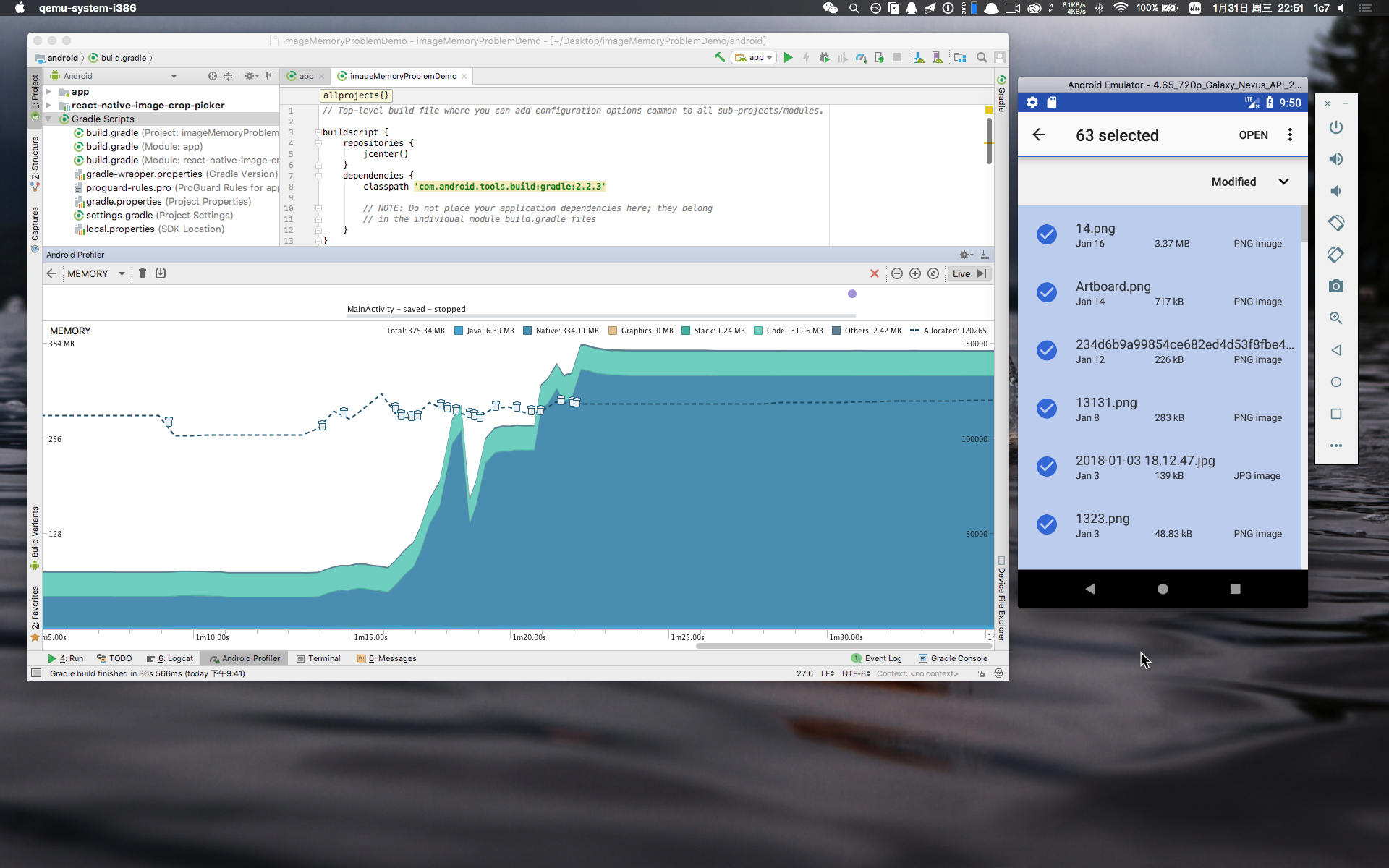
Task: Go back from MEMORY profiler view
Action: (51, 273)
